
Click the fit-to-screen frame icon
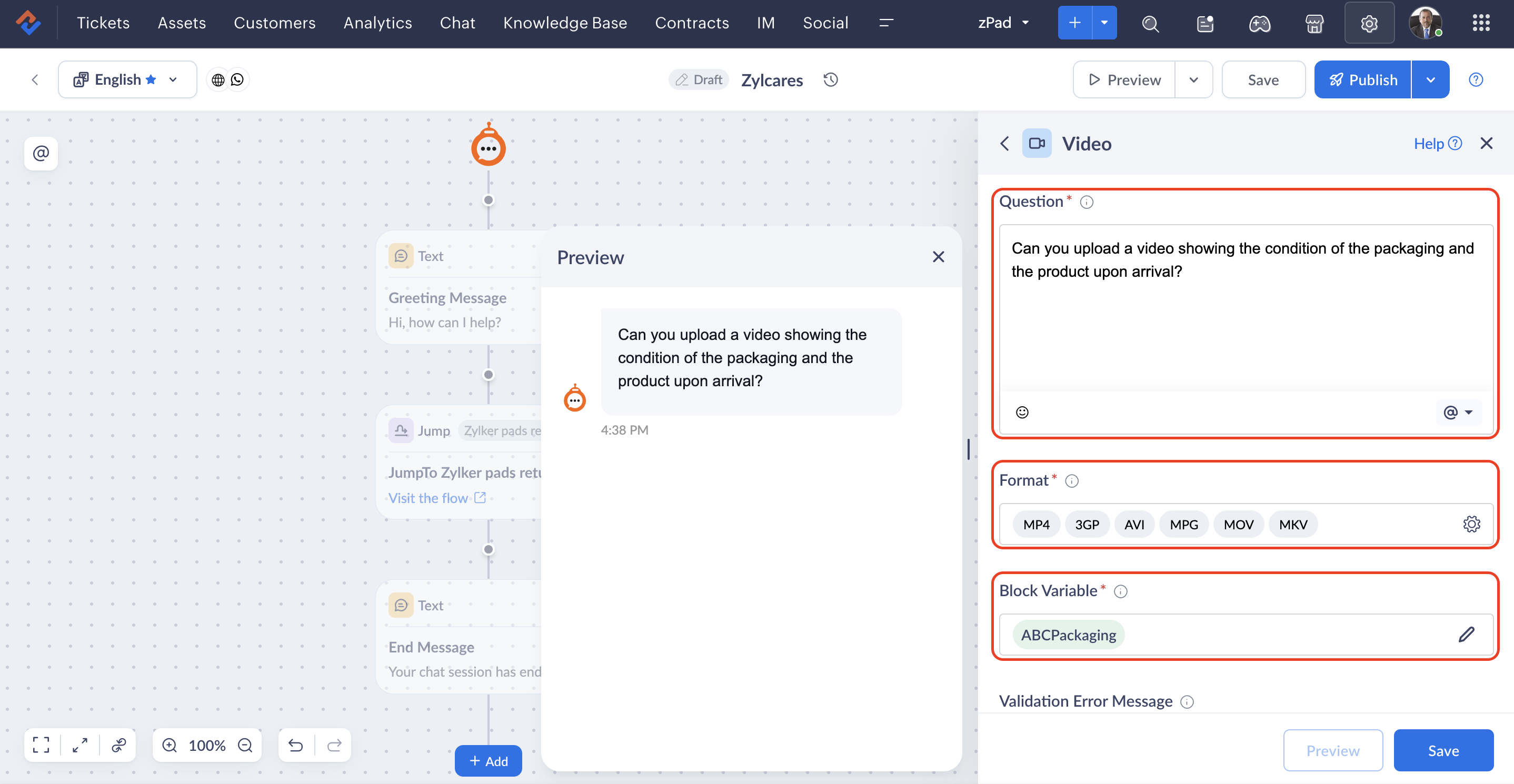coord(41,745)
